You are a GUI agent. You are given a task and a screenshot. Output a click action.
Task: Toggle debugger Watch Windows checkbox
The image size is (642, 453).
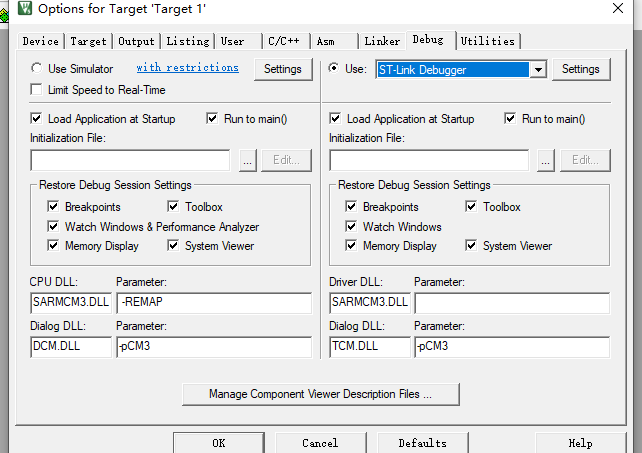pos(351,226)
